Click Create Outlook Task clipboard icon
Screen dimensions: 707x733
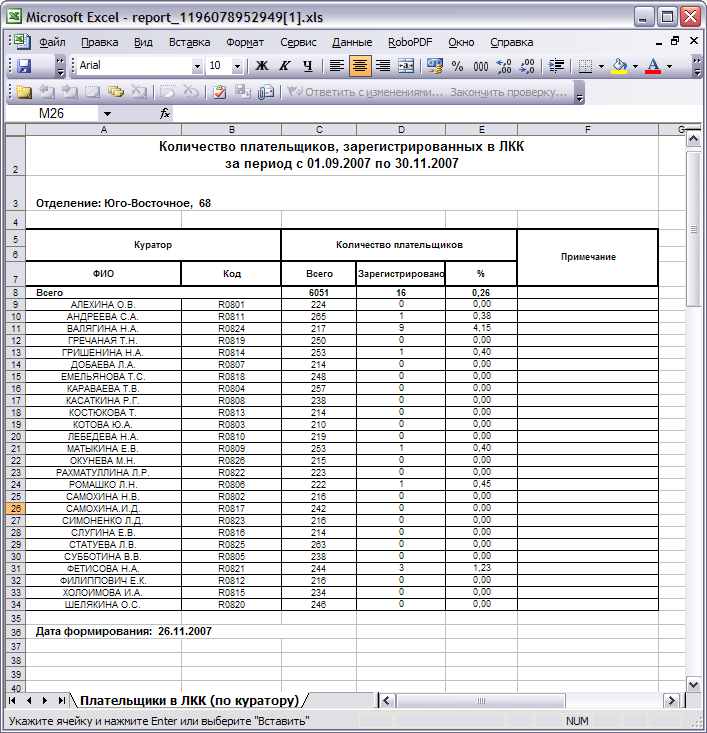(x=219, y=92)
